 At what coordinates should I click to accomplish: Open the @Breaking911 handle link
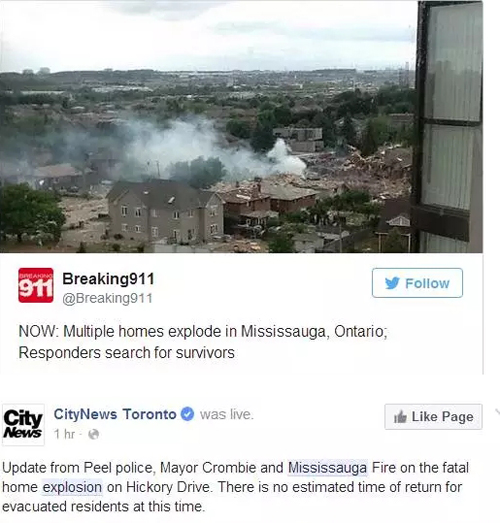coord(107,298)
